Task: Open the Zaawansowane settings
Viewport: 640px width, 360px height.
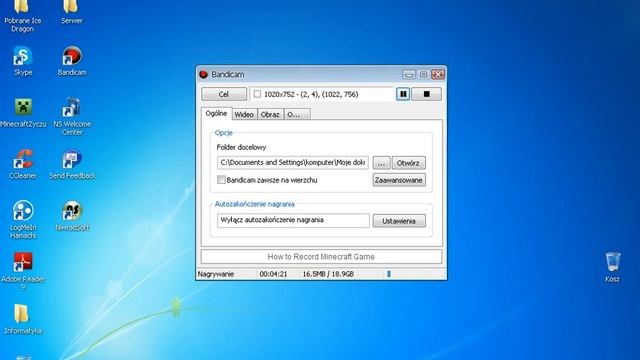Action: (399, 180)
